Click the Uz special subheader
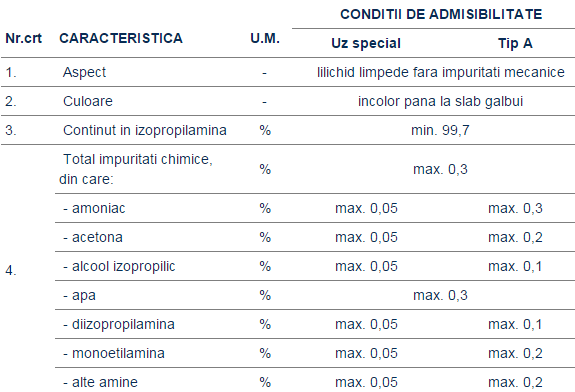The width and height of the screenshot is (575, 392). tap(366, 43)
